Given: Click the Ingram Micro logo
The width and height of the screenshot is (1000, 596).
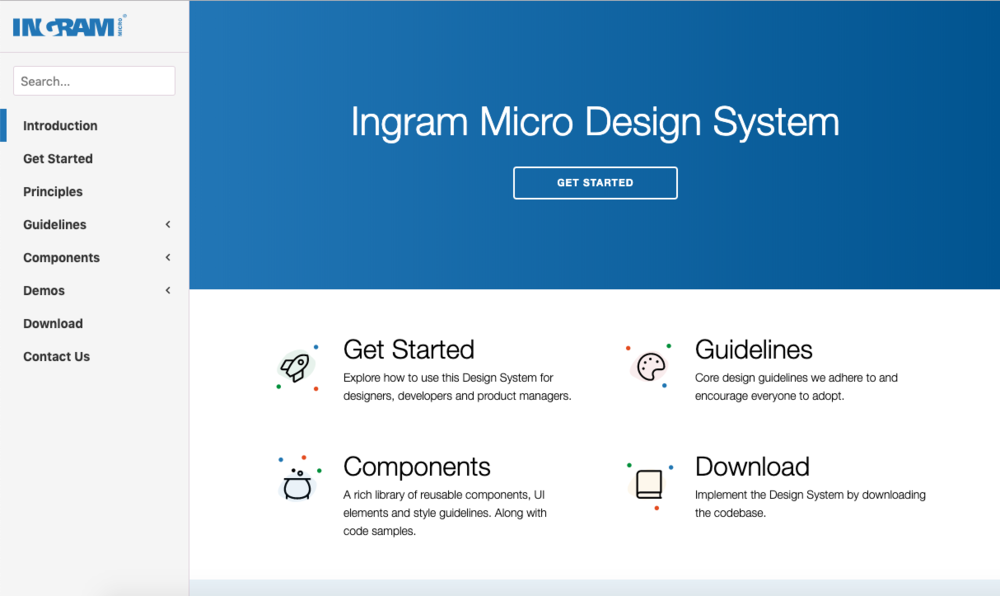Looking at the screenshot, I should coord(69,26).
